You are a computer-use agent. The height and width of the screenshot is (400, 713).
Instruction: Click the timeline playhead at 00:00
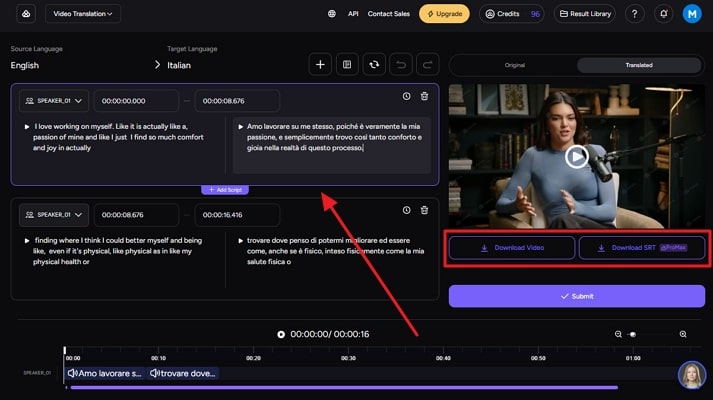coord(65,350)
